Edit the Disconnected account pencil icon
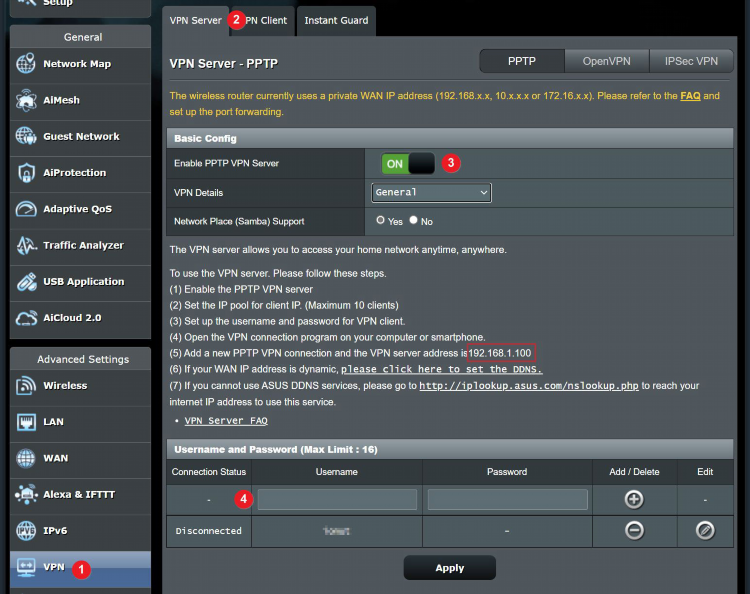The image size is (750, 594). point(705,530)
